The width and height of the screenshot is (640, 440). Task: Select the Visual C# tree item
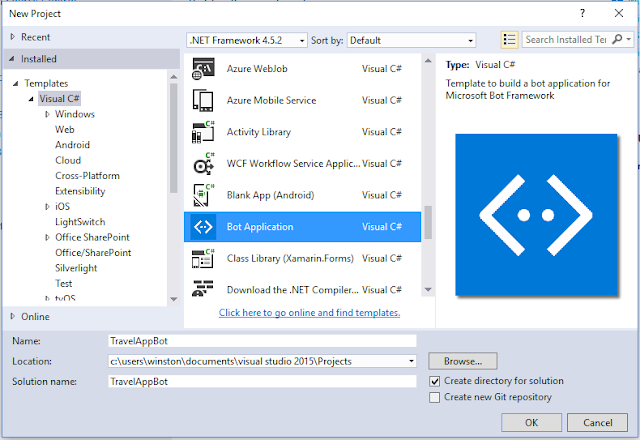[x=60, y=99]
